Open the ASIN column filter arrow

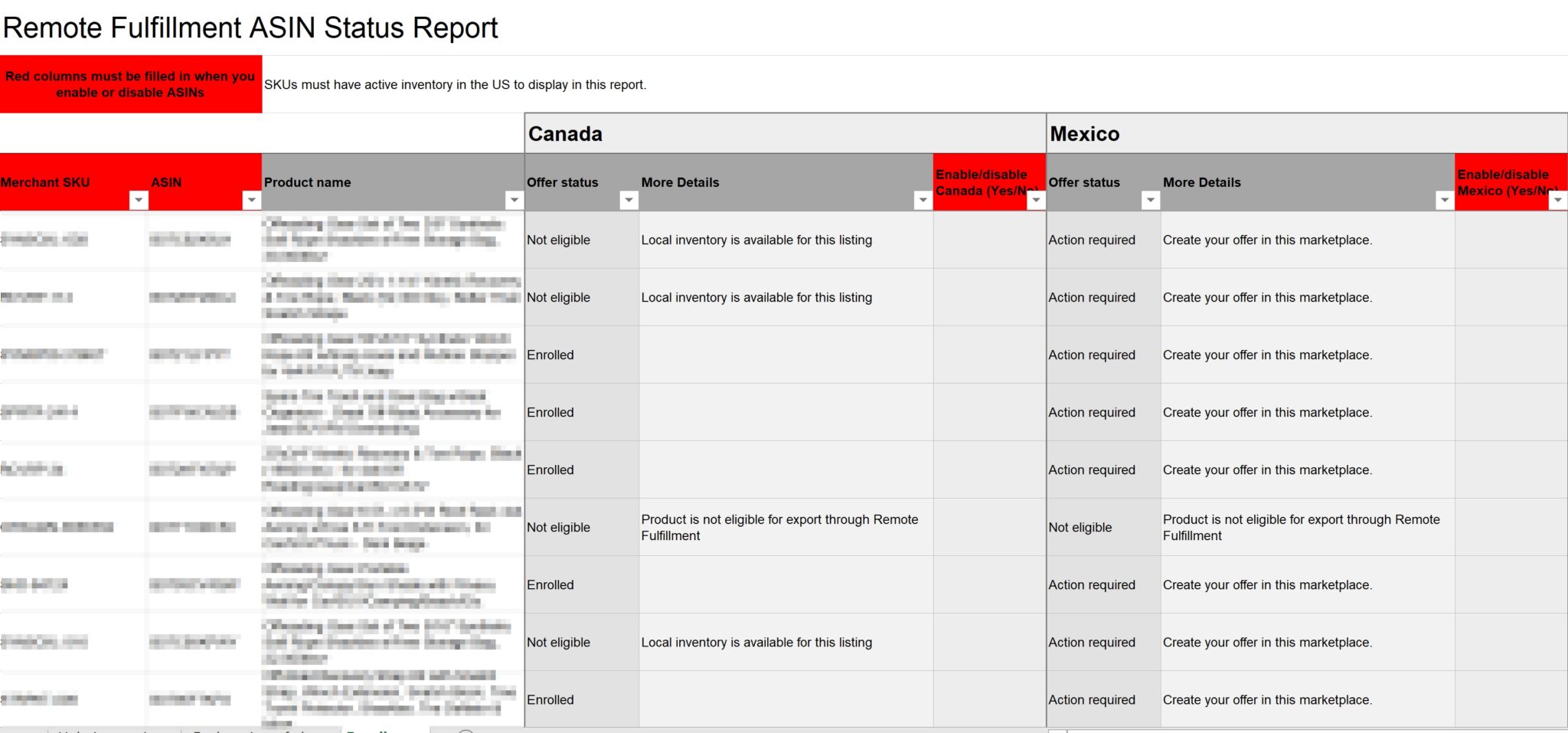(251, 200)
